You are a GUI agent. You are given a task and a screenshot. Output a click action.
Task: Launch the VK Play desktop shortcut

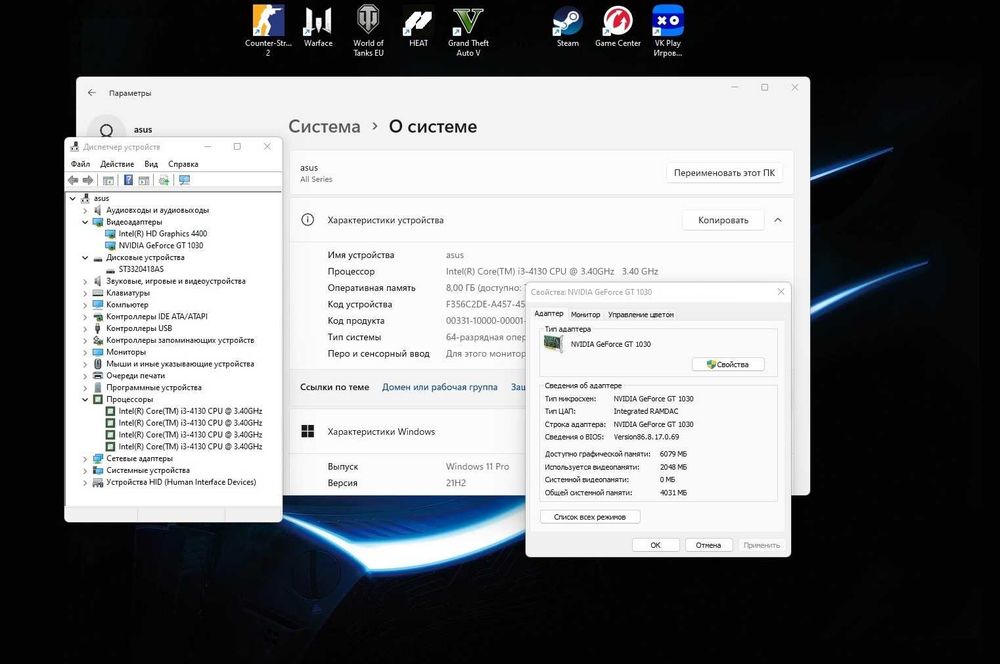[x=668, y=30]
